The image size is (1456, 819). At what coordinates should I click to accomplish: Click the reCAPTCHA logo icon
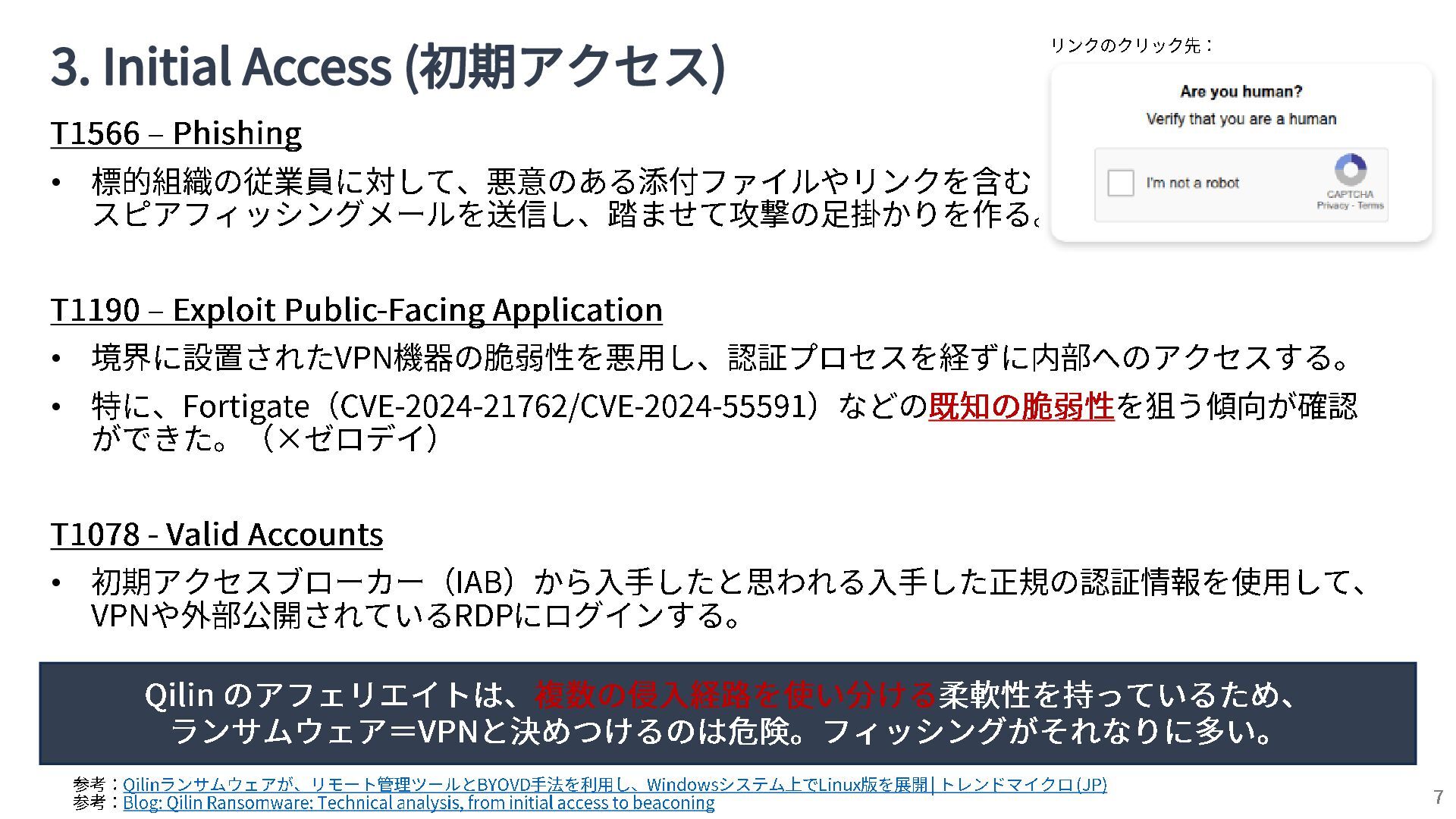click(1350, 170)
